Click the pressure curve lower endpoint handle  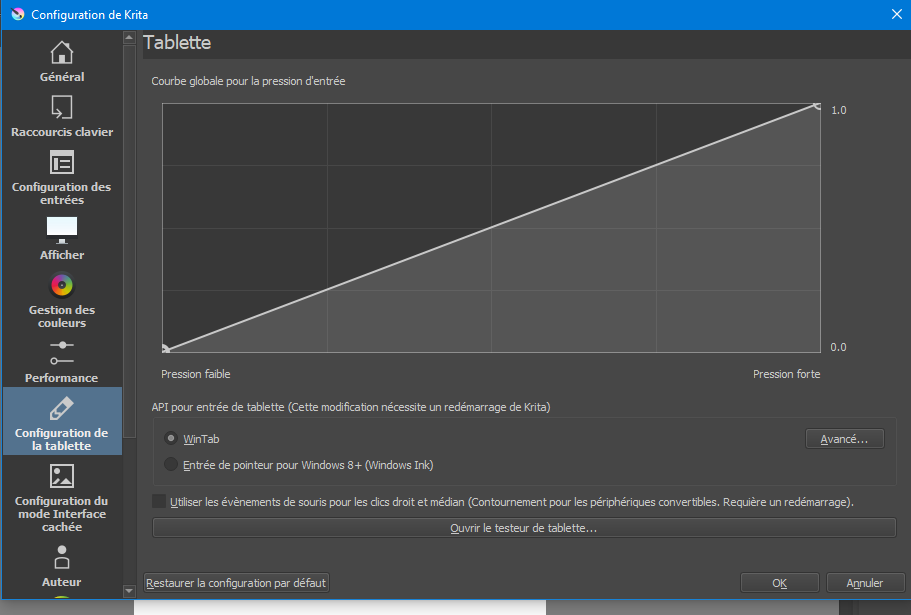[x=166, y=349]
